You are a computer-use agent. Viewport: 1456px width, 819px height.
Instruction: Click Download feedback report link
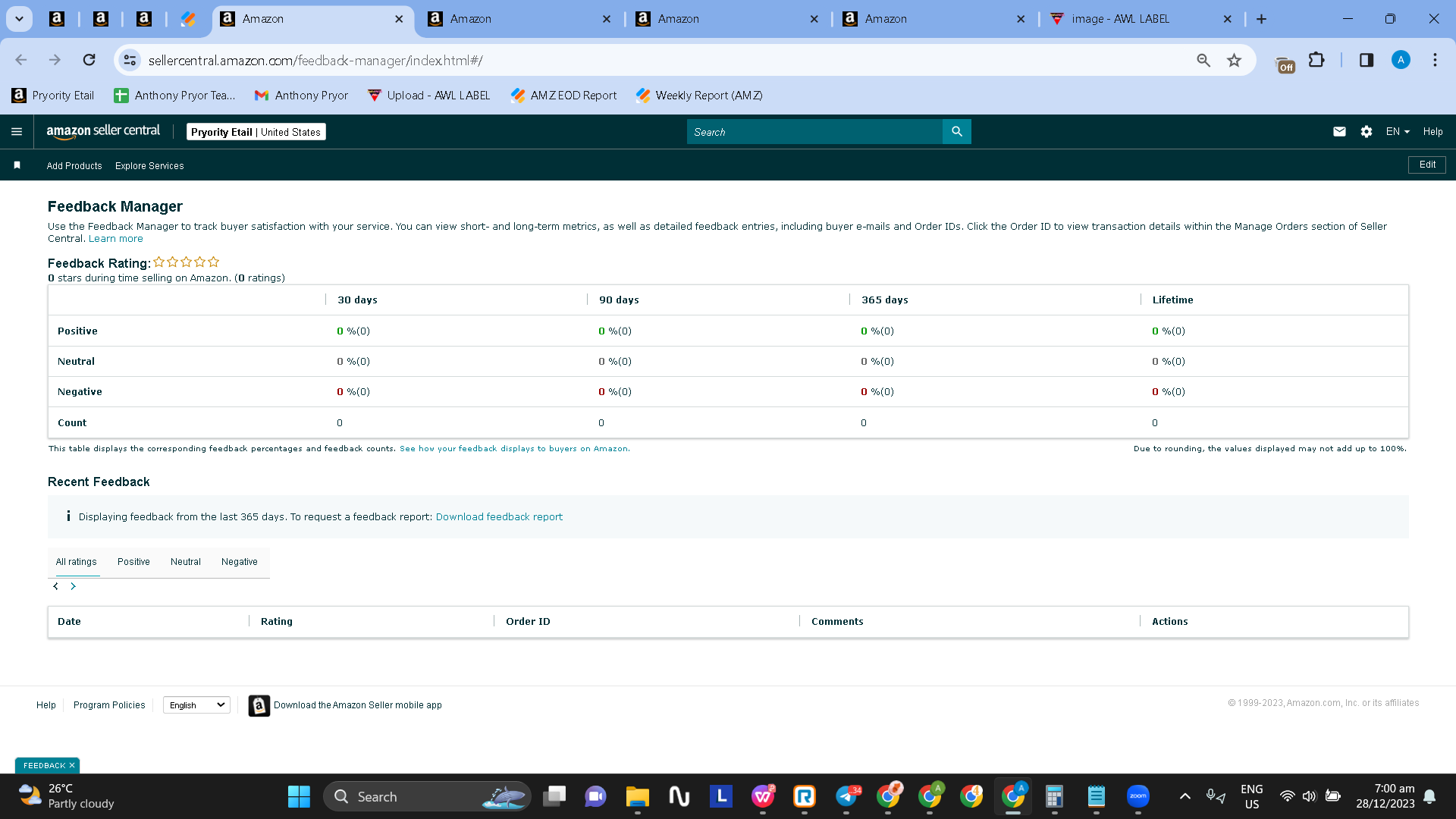499,517
